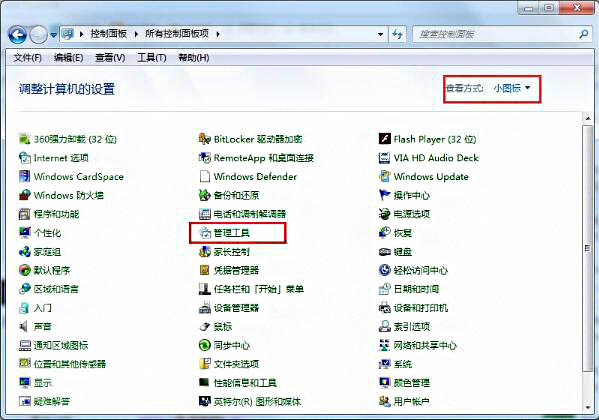Click the 英特尔(R) 图形和媒体 icon

205,401
